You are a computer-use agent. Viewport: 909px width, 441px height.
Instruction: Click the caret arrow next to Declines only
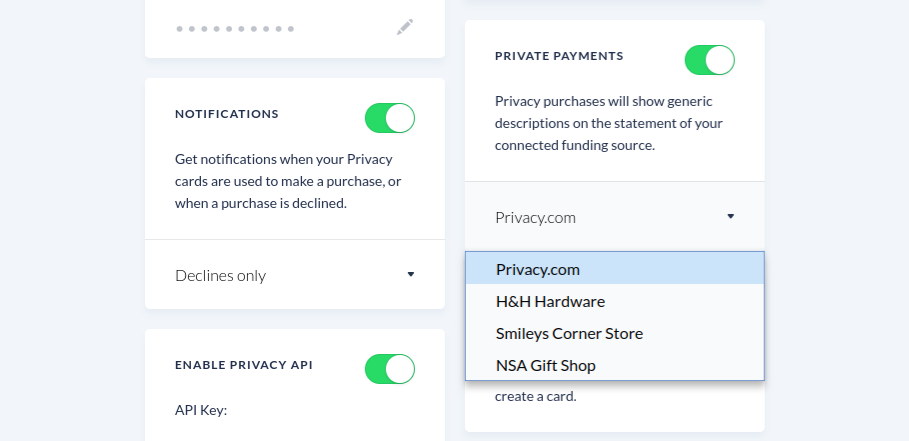[410, 274]
